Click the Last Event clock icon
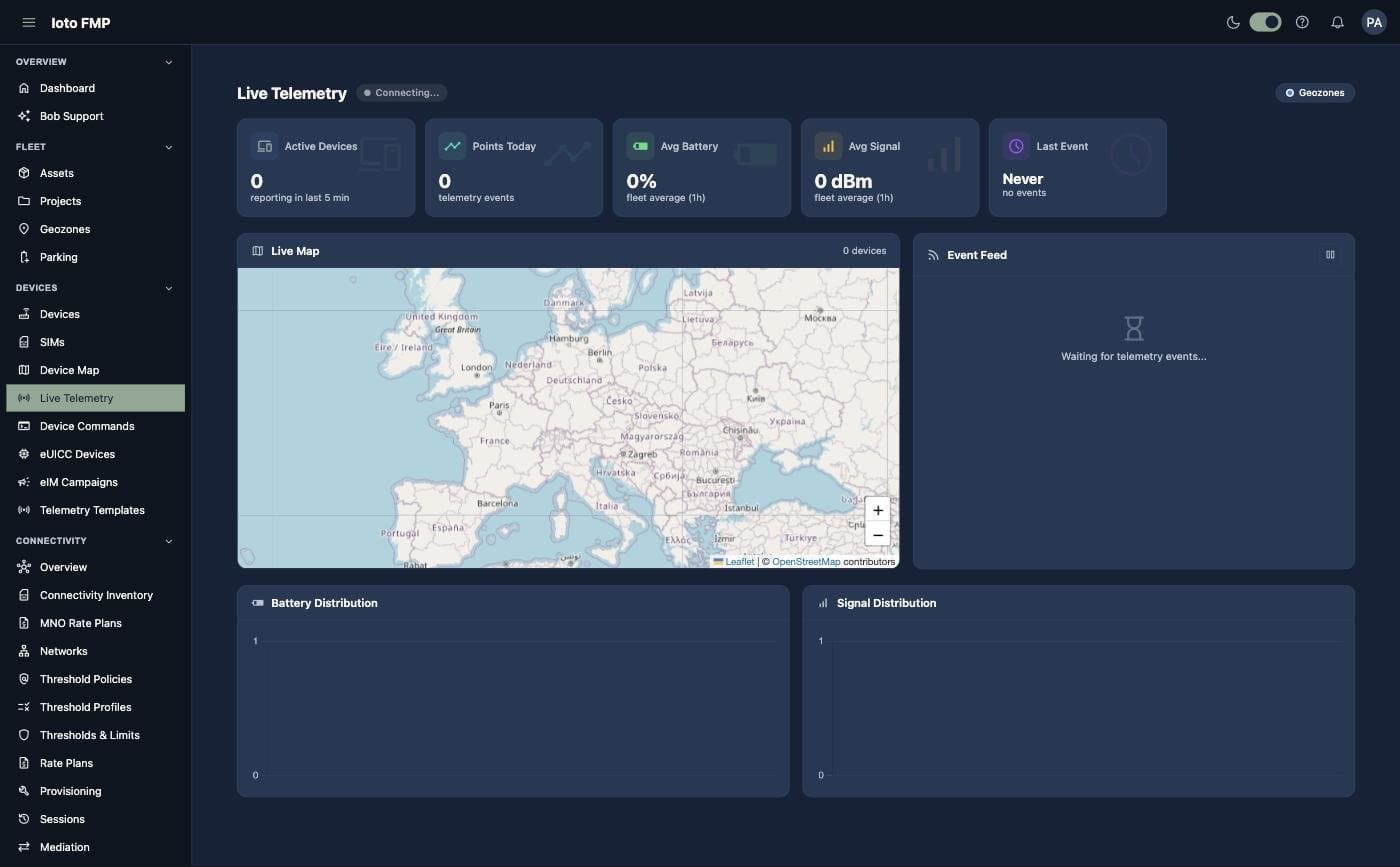This screenshot has width=1400, height=867. point(1016,146)
